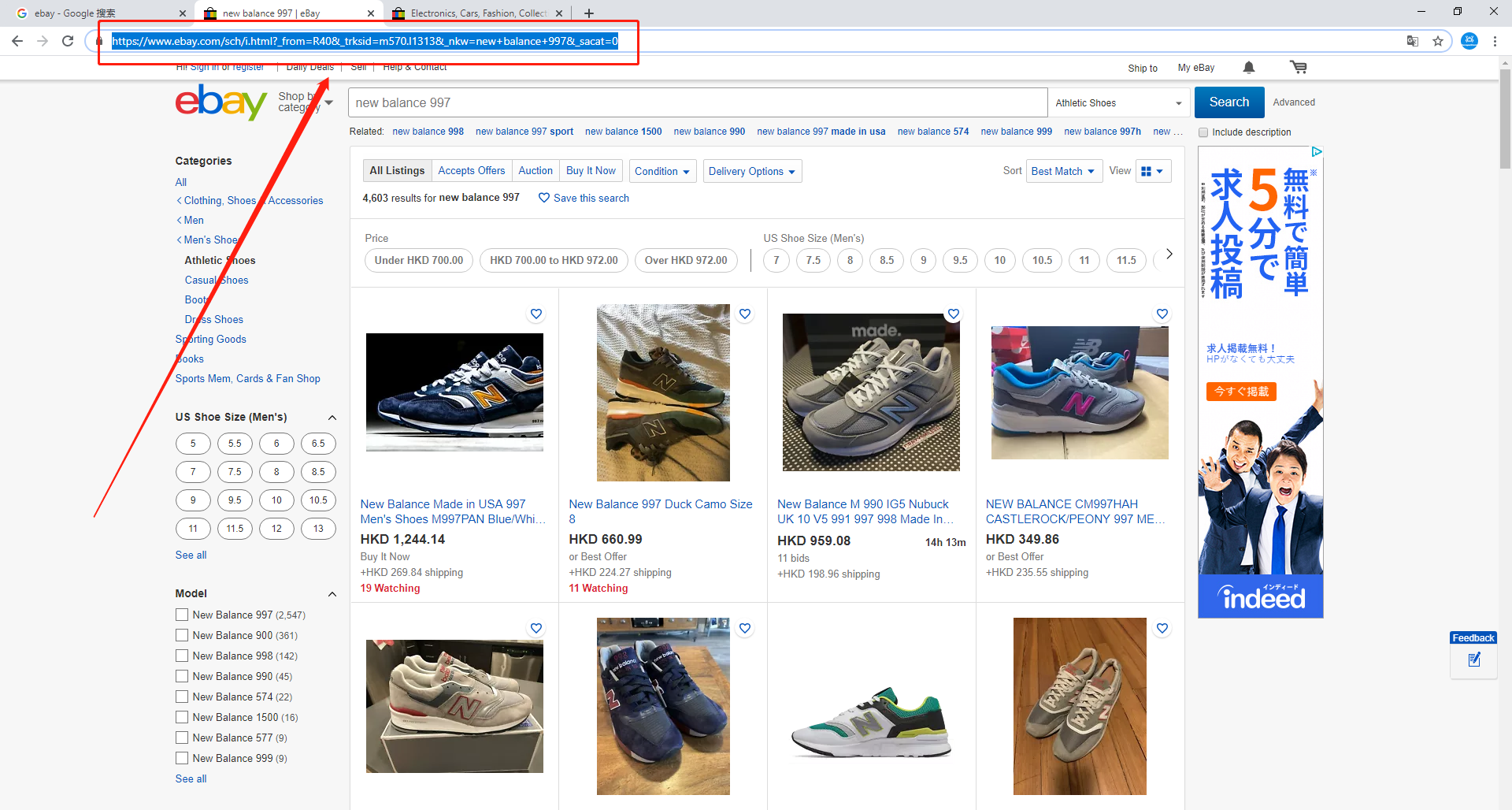Viewport: 1512px width, 810px height.
Task: Open the Advanced search link
Action: (x=1294, y=102)
